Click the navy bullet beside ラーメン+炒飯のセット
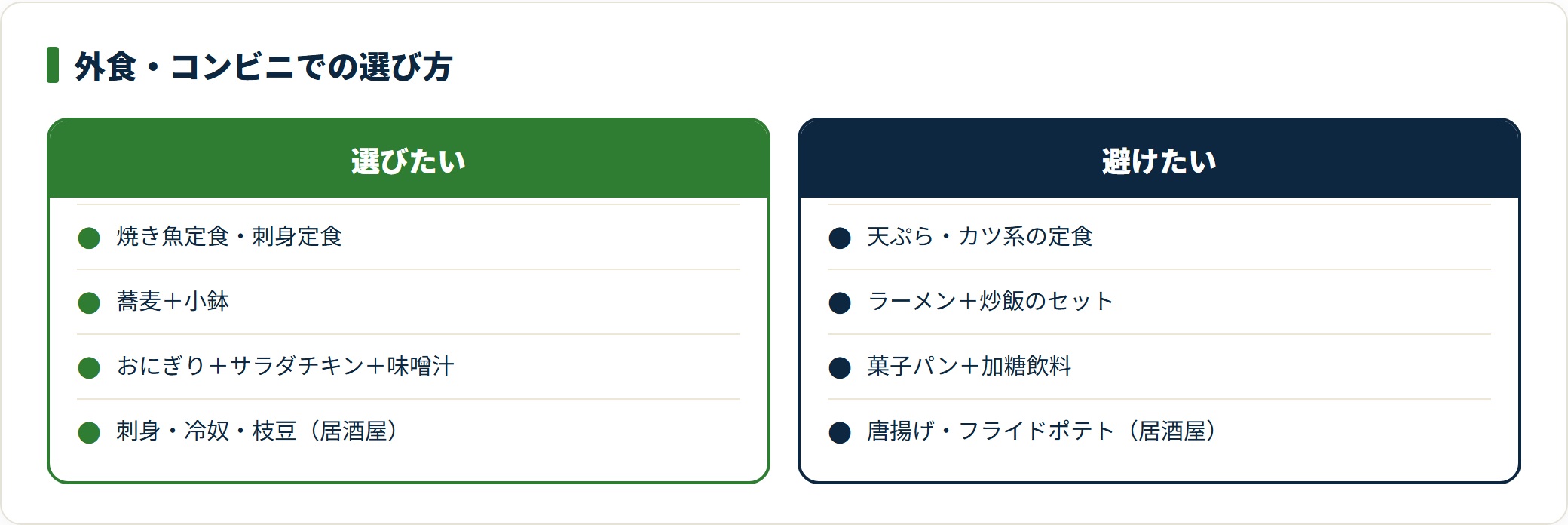The image size is (1568, 525). (x=840, y=303)
